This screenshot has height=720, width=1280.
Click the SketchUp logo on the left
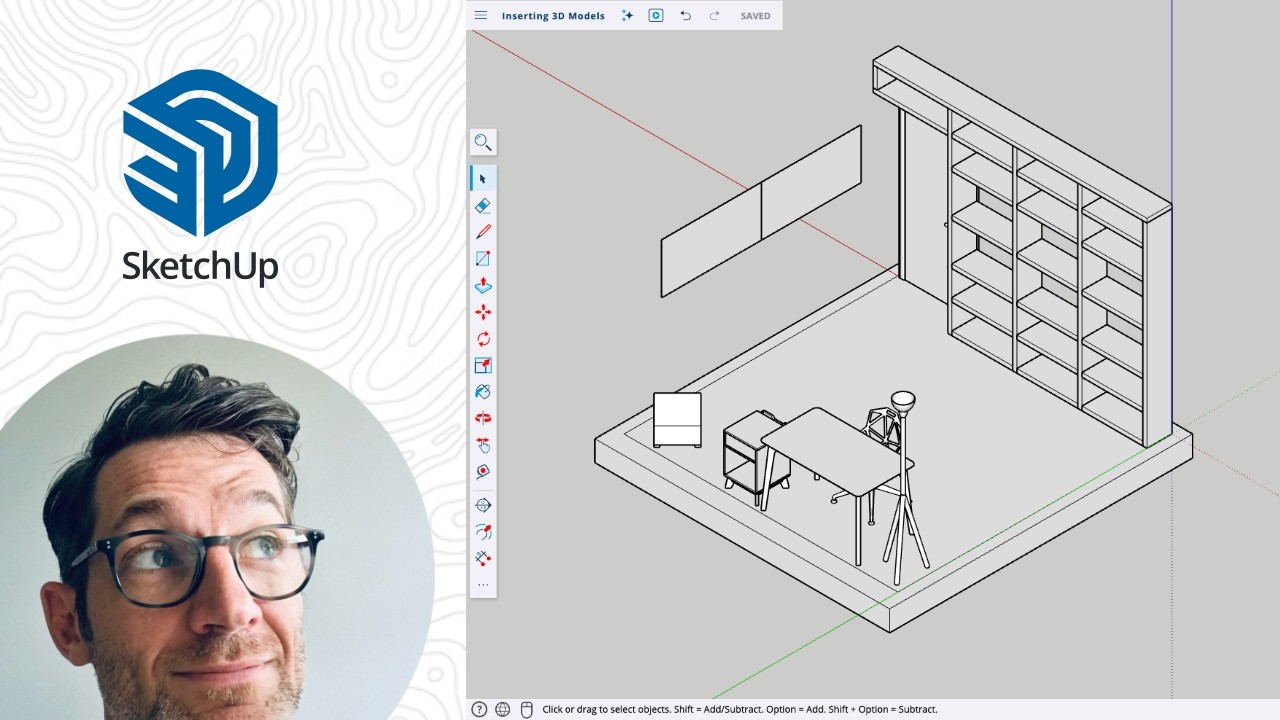200,175
